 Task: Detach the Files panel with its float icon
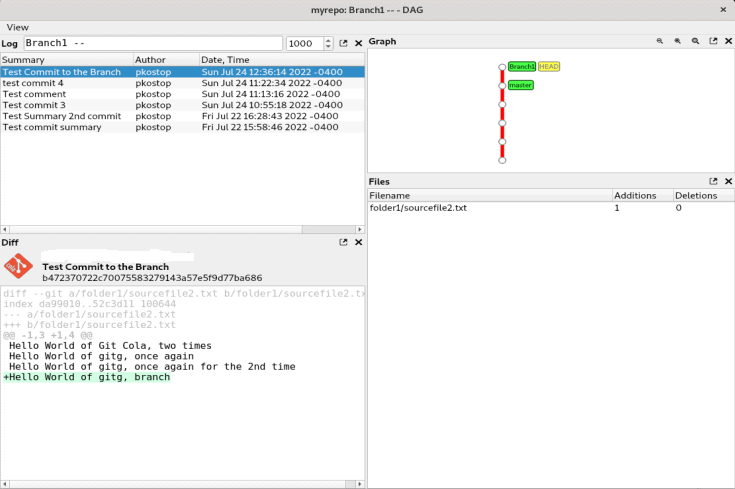[713, 181]
